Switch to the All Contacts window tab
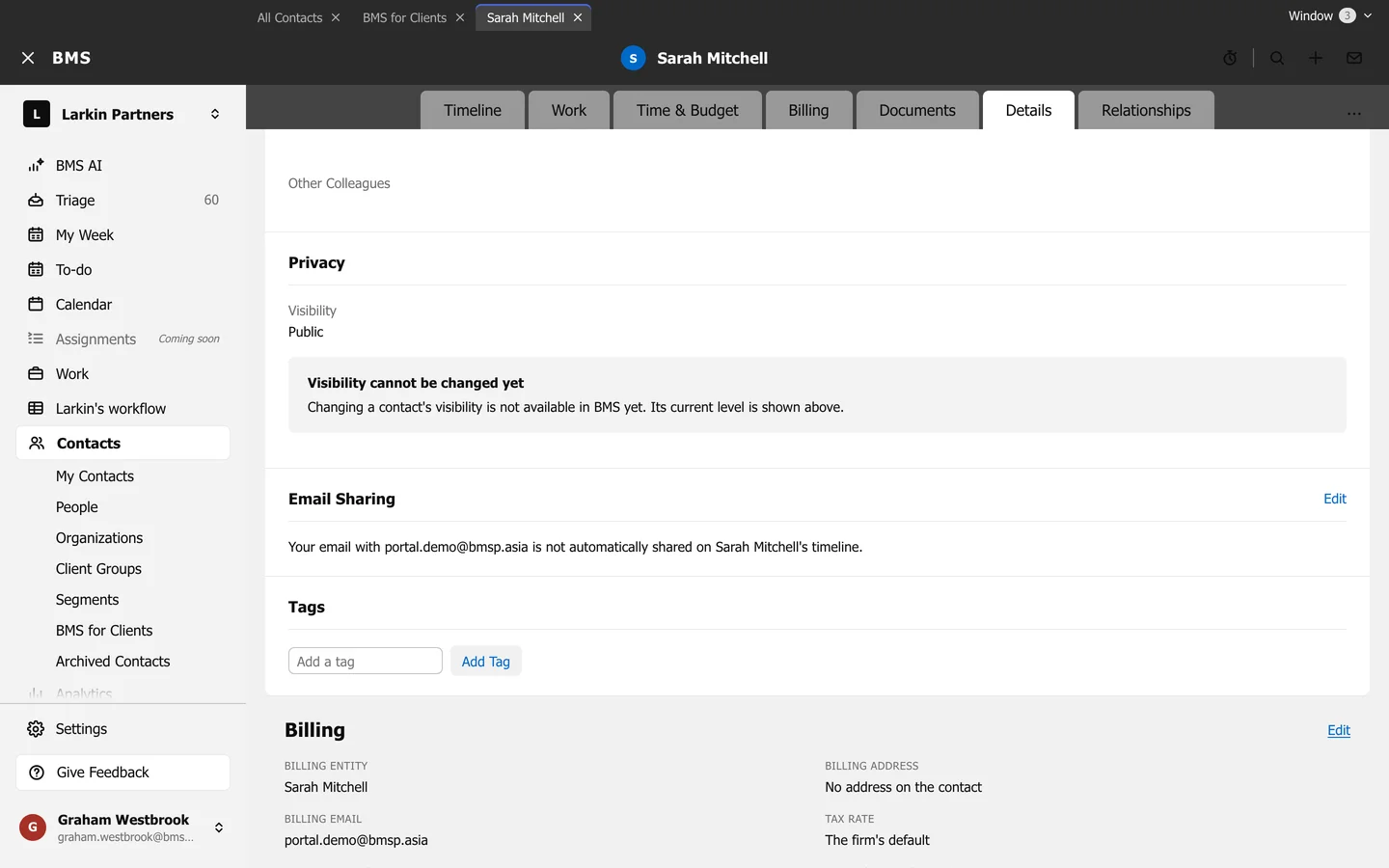This screenshot has height=868, width=1389. point(289,17)
